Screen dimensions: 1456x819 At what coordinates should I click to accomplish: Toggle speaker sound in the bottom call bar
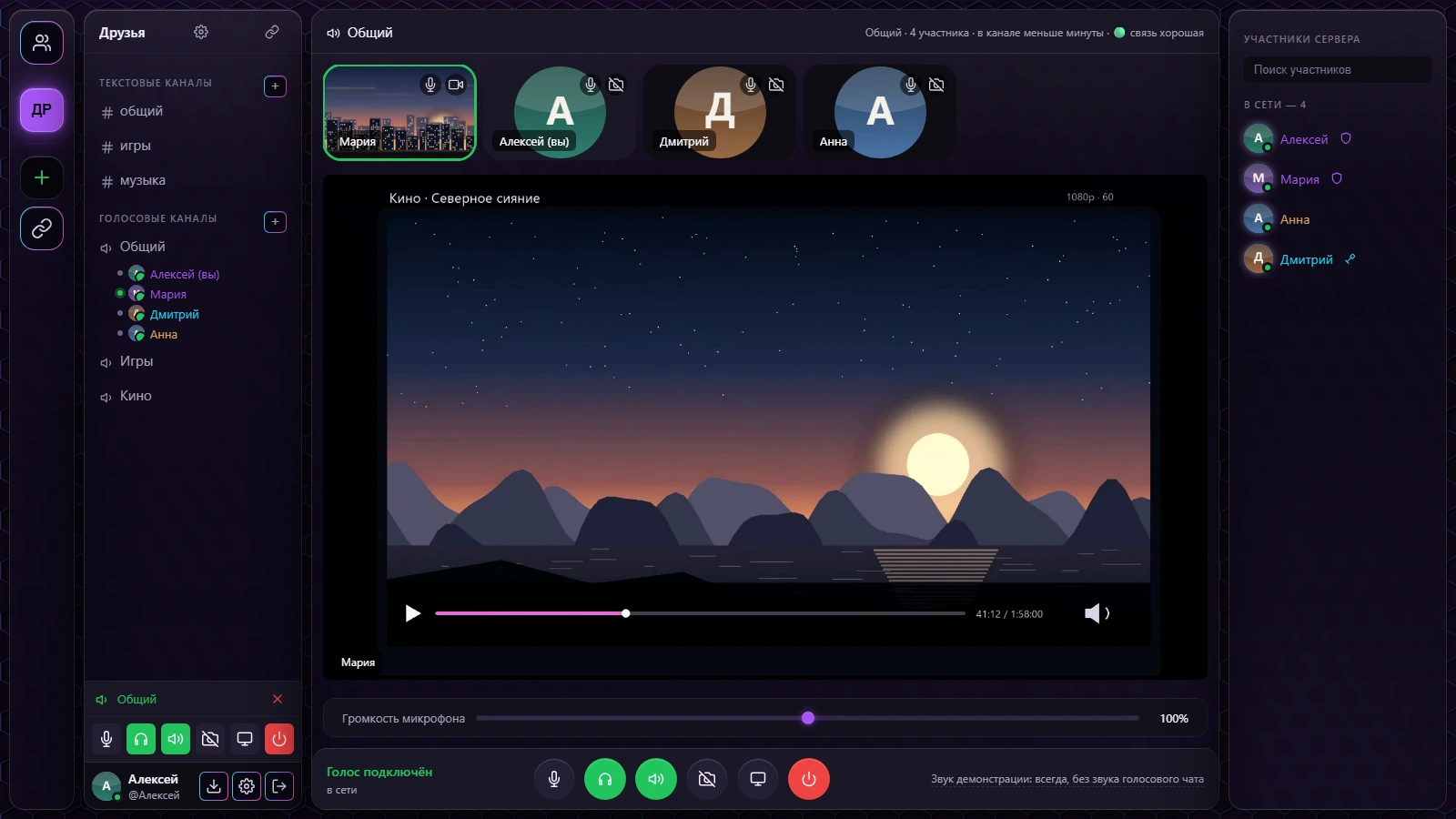tap(656, 779)
